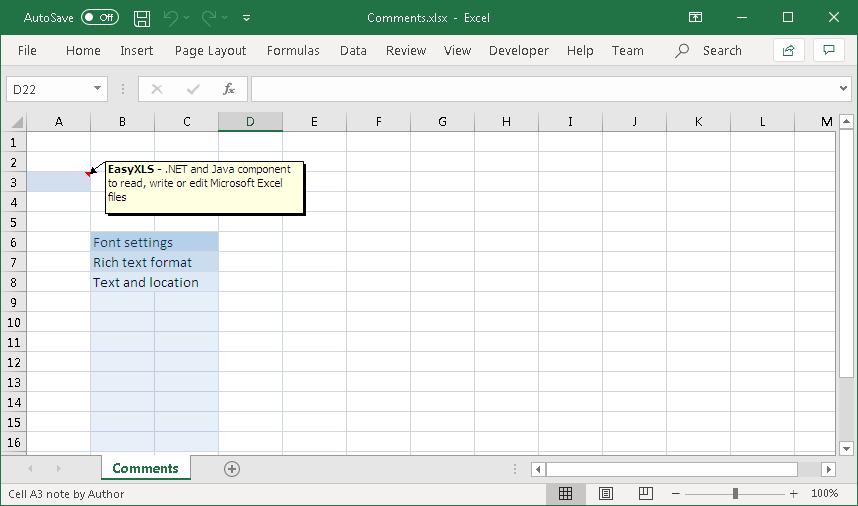This screenshot has height=506, width=858.
Task: Switch to Page Break Preview icon
Action: pos(645,494)
